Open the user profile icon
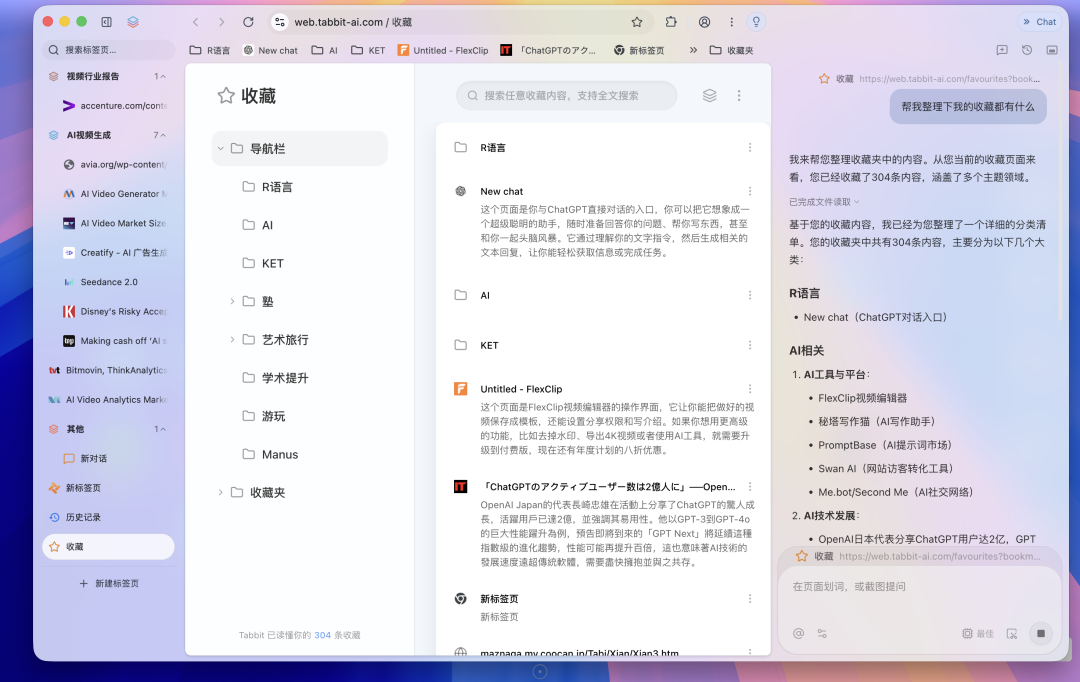Viewport: 1080px width, 682px height. tap(705, 22)
